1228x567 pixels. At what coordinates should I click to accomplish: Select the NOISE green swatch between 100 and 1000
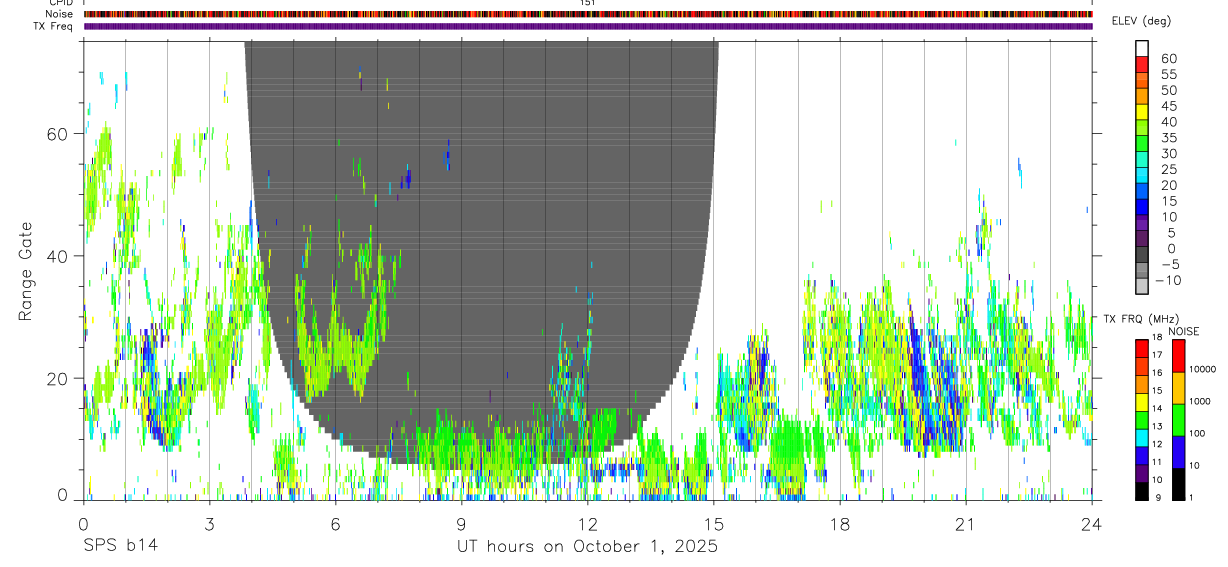[x=1178, y=419]
